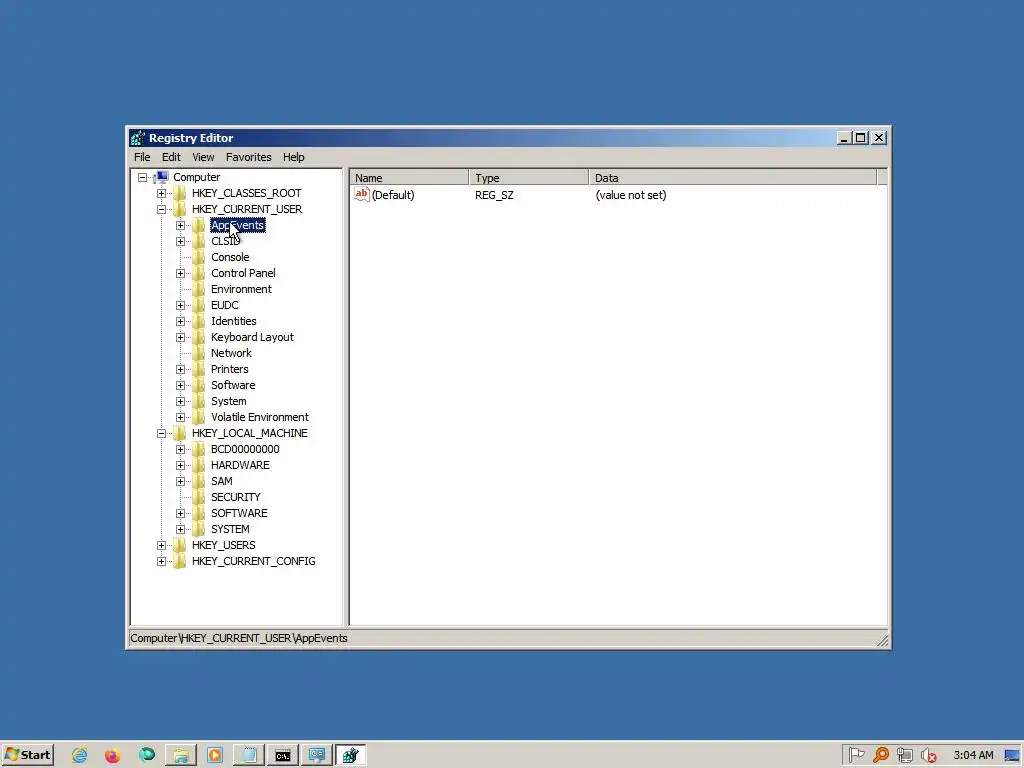
Task: Select the BCD00000000 key label
Action: pos(245,449)
